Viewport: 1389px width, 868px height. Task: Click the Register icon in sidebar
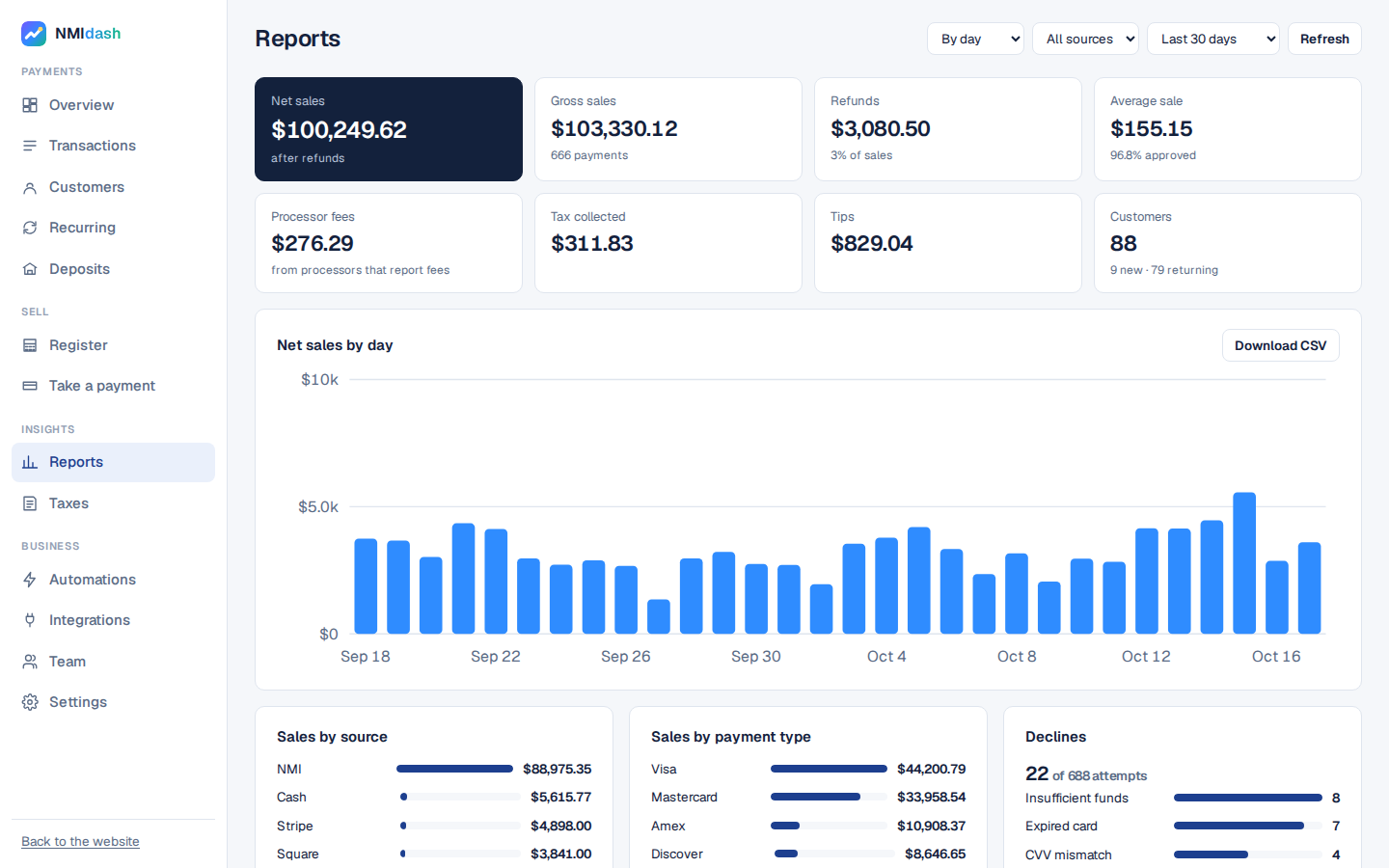(x=30, y=345)
